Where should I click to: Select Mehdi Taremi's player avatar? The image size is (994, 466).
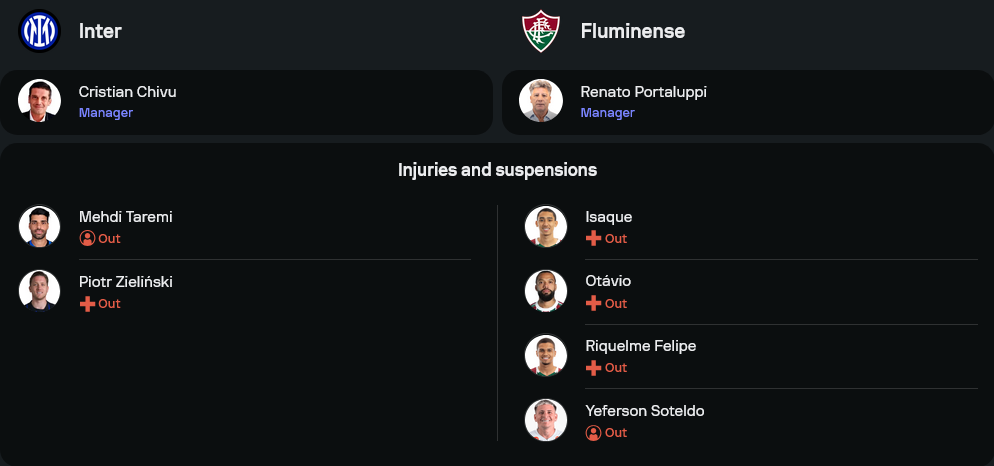[40, 227]
